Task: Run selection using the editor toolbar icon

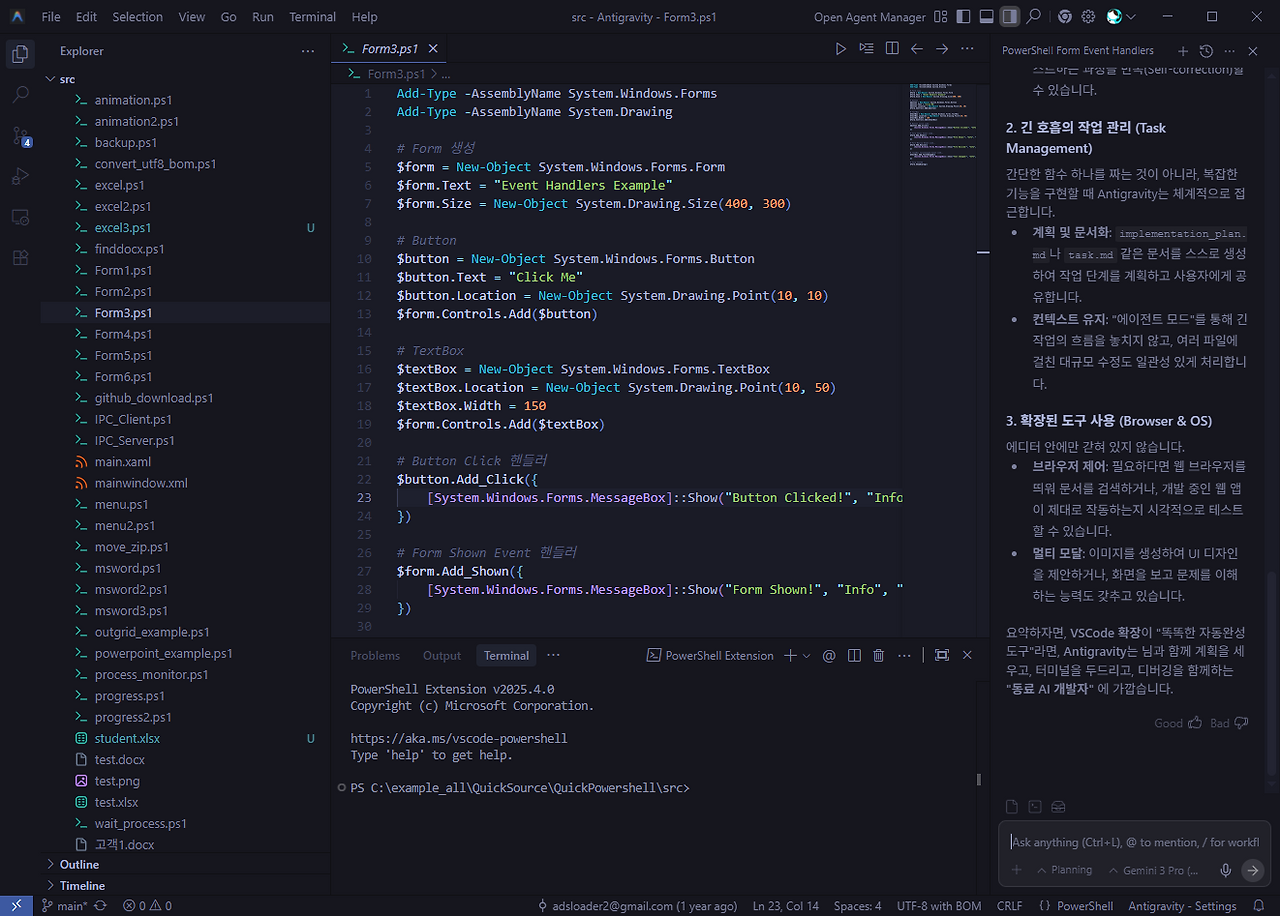Action: [x=866, y=48]
